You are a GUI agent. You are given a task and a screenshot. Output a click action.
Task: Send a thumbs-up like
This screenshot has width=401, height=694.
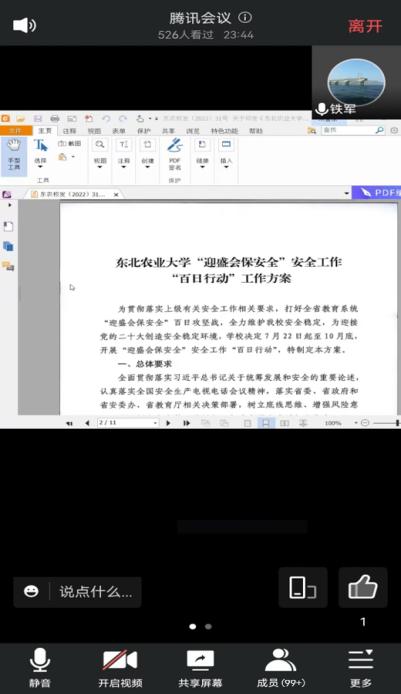coord(362,587)
